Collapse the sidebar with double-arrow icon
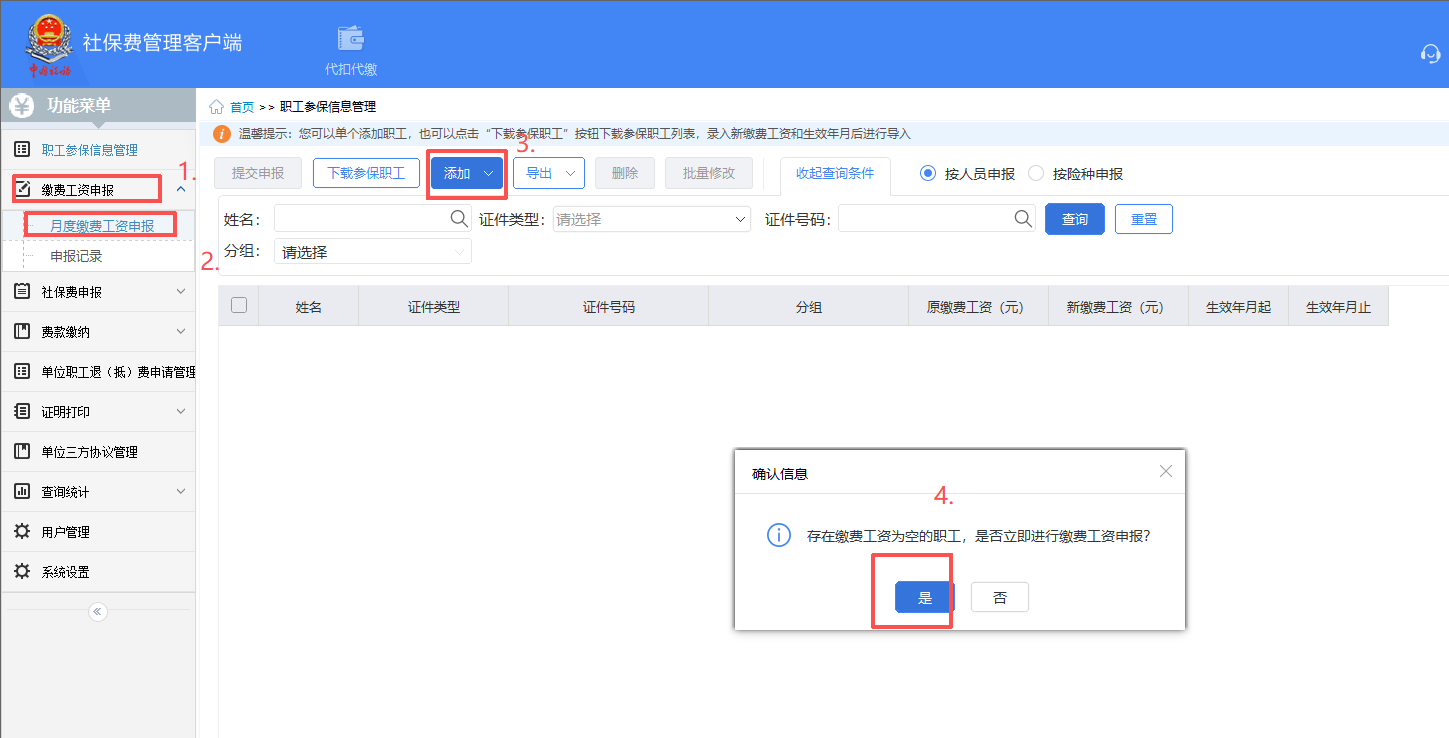The width and height of the screenshot is (1449, 738). 97,611
